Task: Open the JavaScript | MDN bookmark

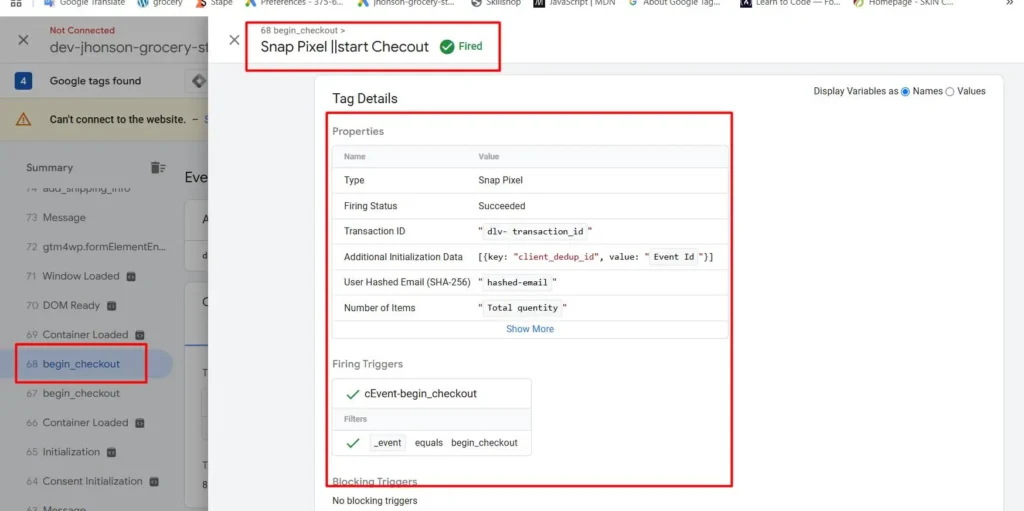Action: click(575, 3)
